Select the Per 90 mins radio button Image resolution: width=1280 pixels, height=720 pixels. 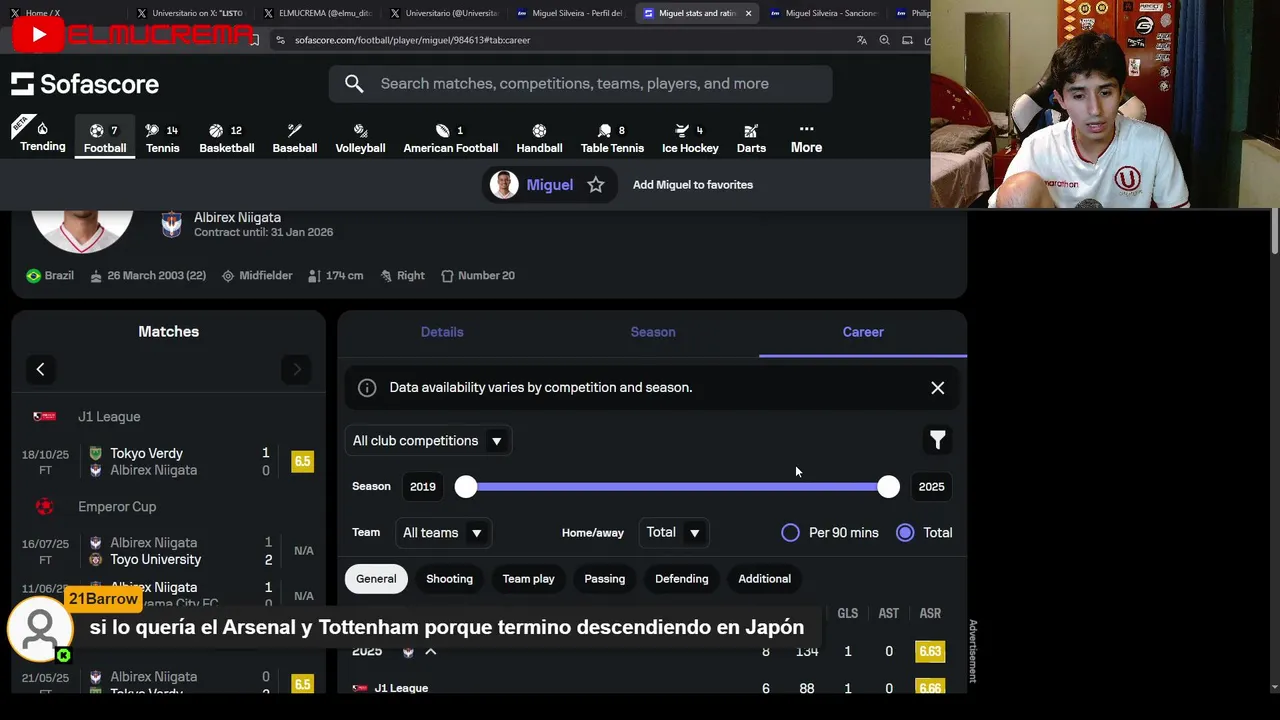click(790, 533)
